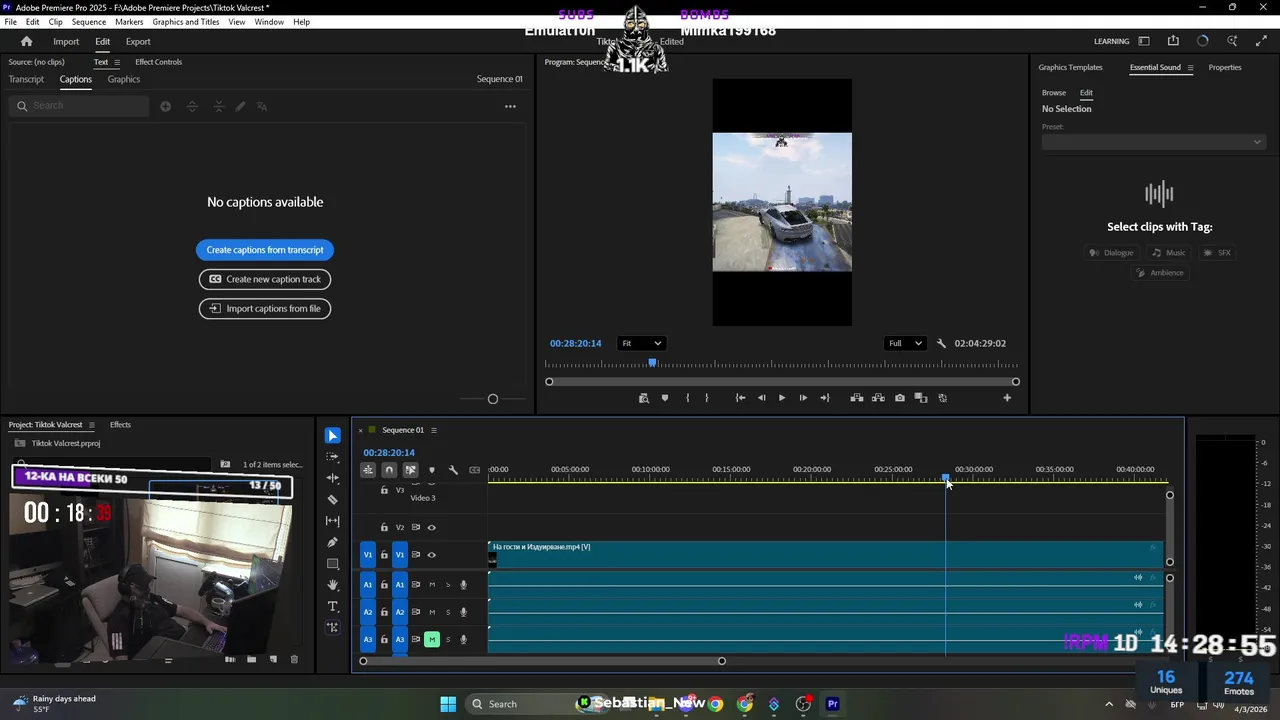Screen dimensions: 1280x720
Task: Unmute track A3 with M button
Action: [432, 639]
